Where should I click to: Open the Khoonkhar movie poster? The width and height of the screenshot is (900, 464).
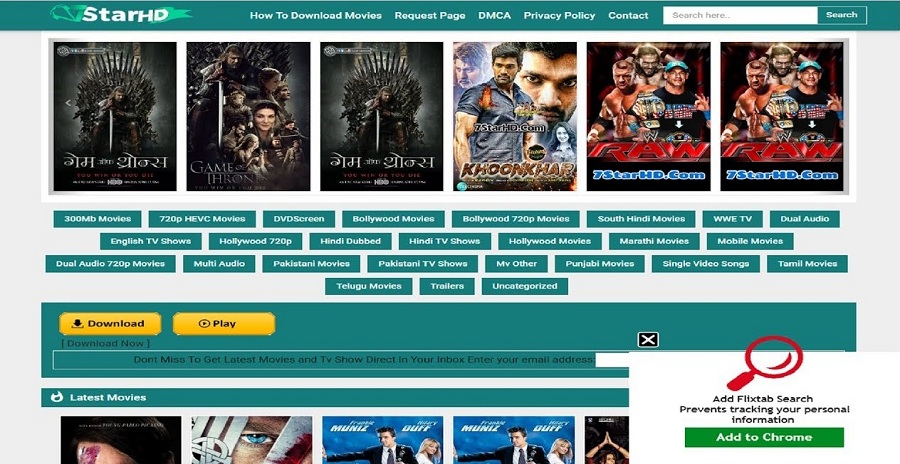[x=515, y=117]
